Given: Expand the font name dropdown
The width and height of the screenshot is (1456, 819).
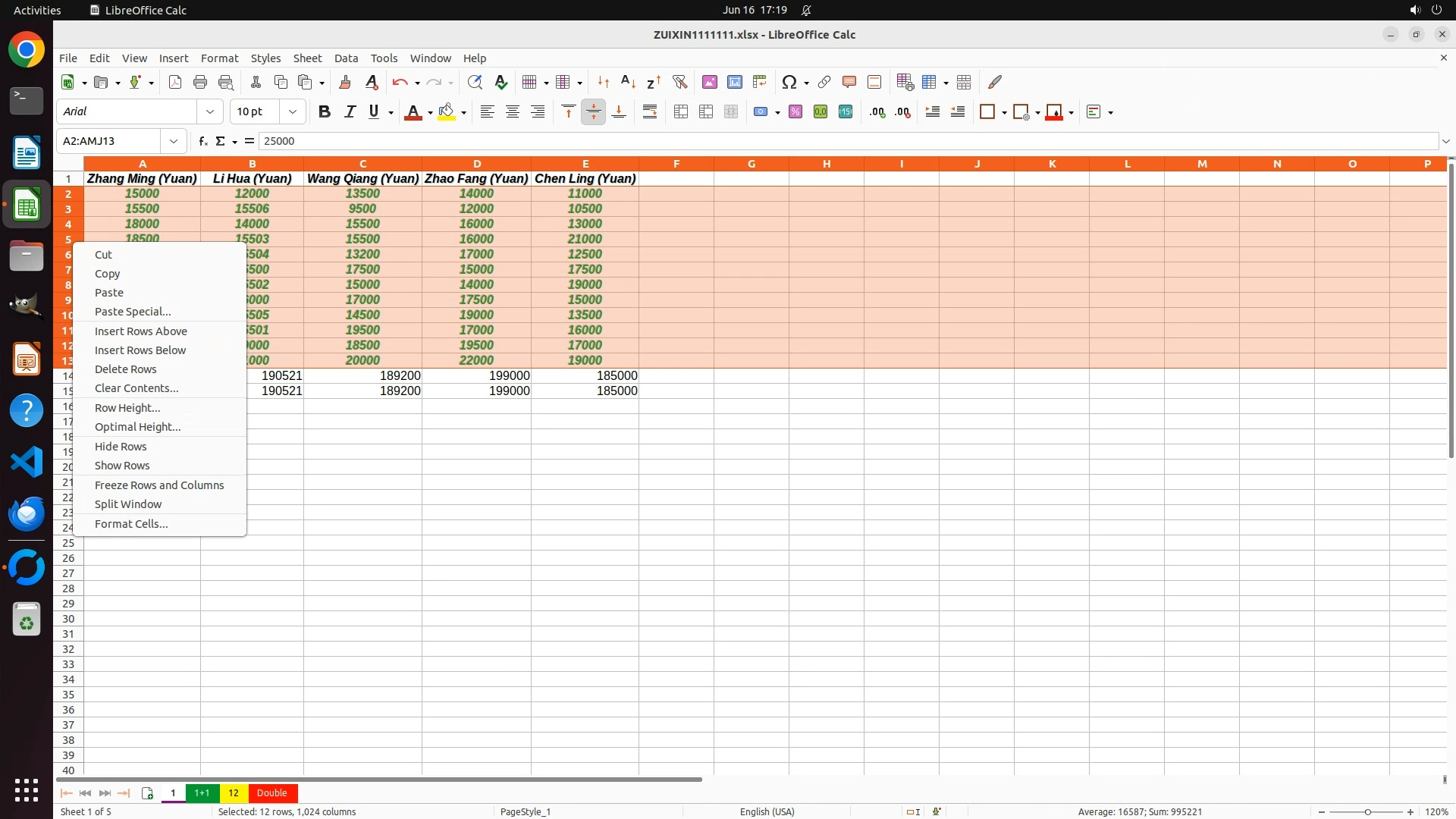Looking at the screenshot, I should 210,112.
